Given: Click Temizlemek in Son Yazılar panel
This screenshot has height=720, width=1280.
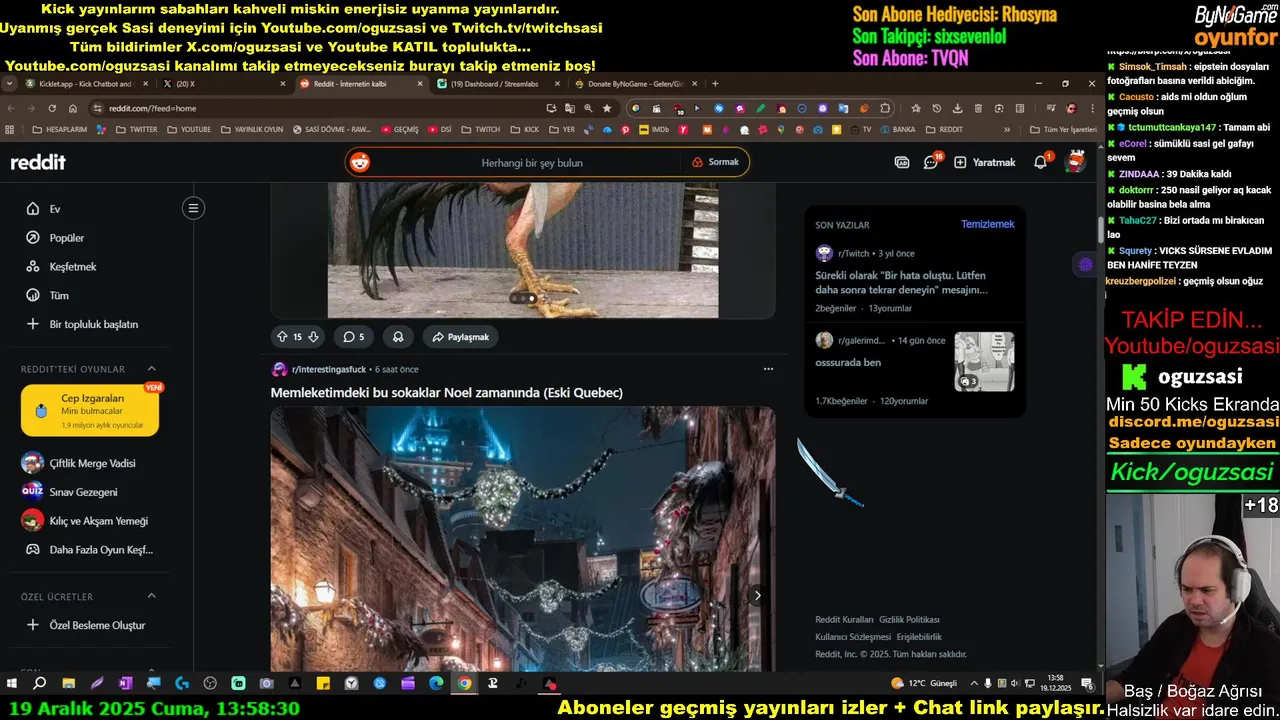Looking at the screenshot, I should pos(987,224).
